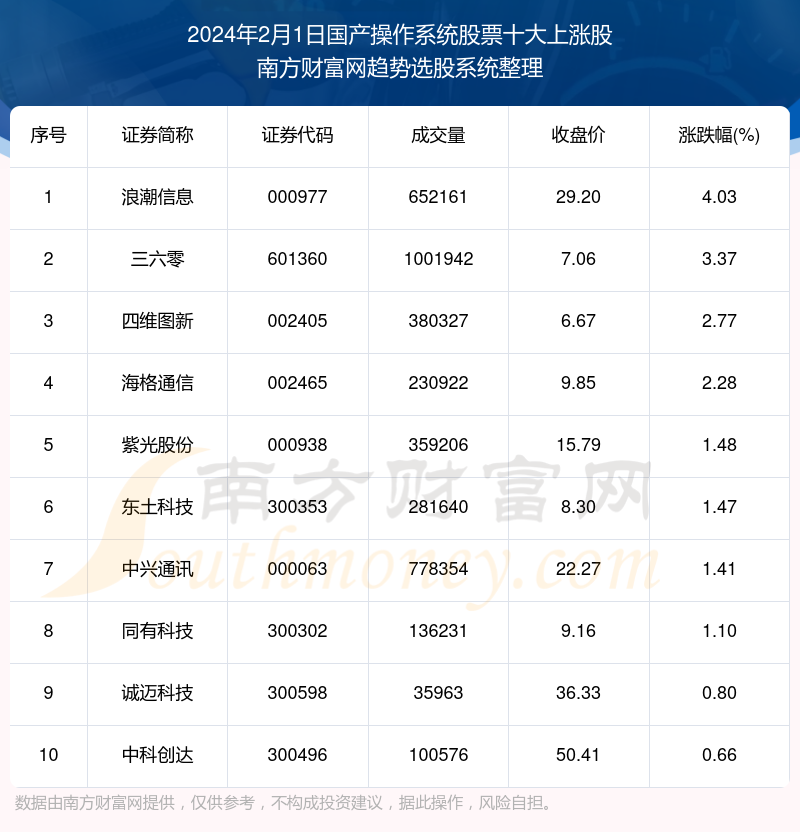Click closing price 8.30
The width and height of the screenshot is (800, 832).
578,507
